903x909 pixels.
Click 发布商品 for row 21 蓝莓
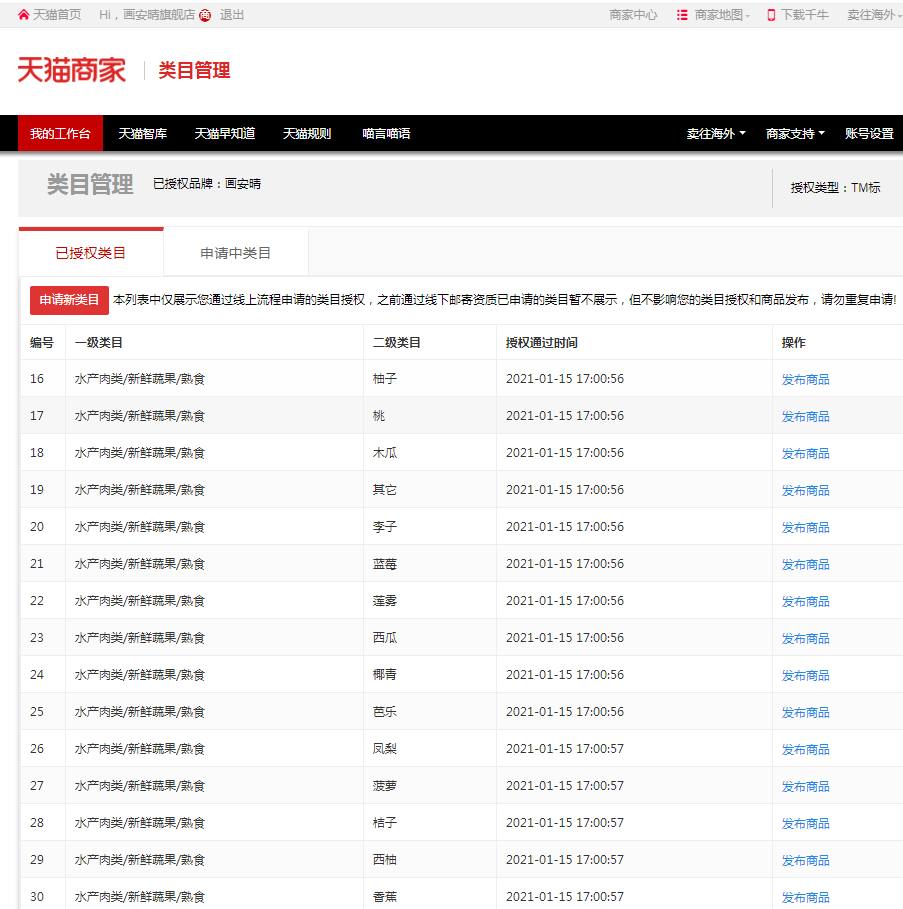click(806, 565)
